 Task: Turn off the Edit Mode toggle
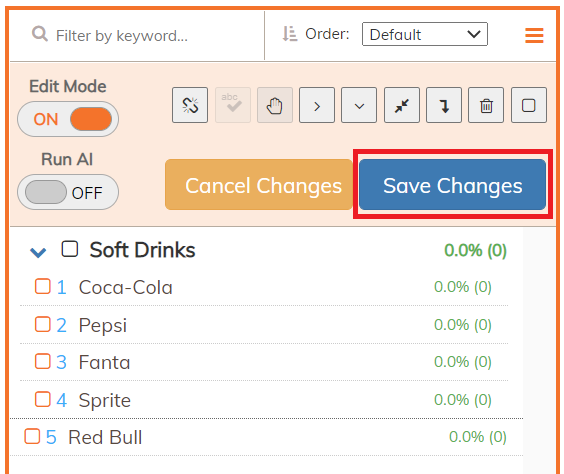[68, 119]
